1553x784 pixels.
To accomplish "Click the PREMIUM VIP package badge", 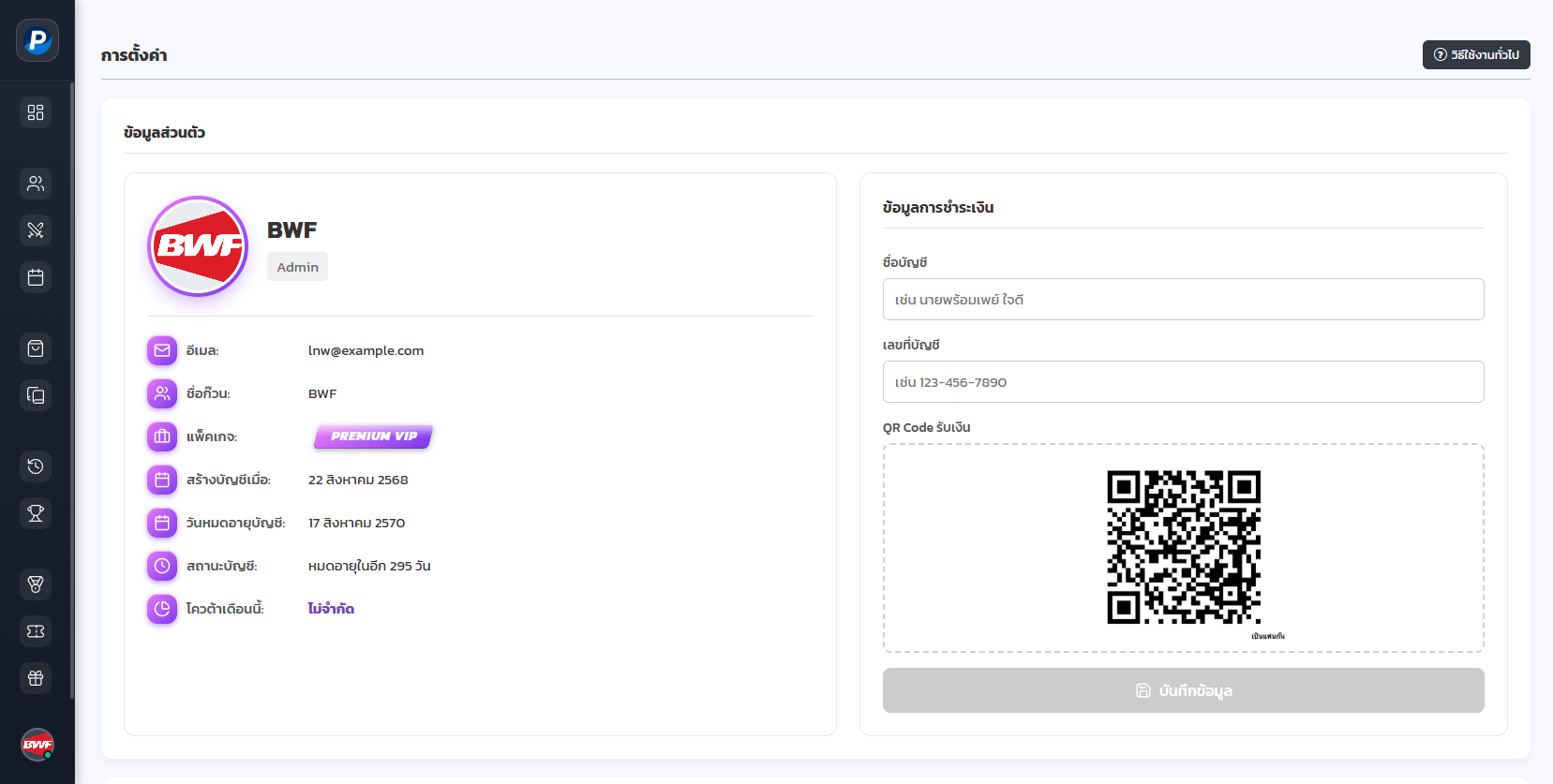I will click(373, 436).
